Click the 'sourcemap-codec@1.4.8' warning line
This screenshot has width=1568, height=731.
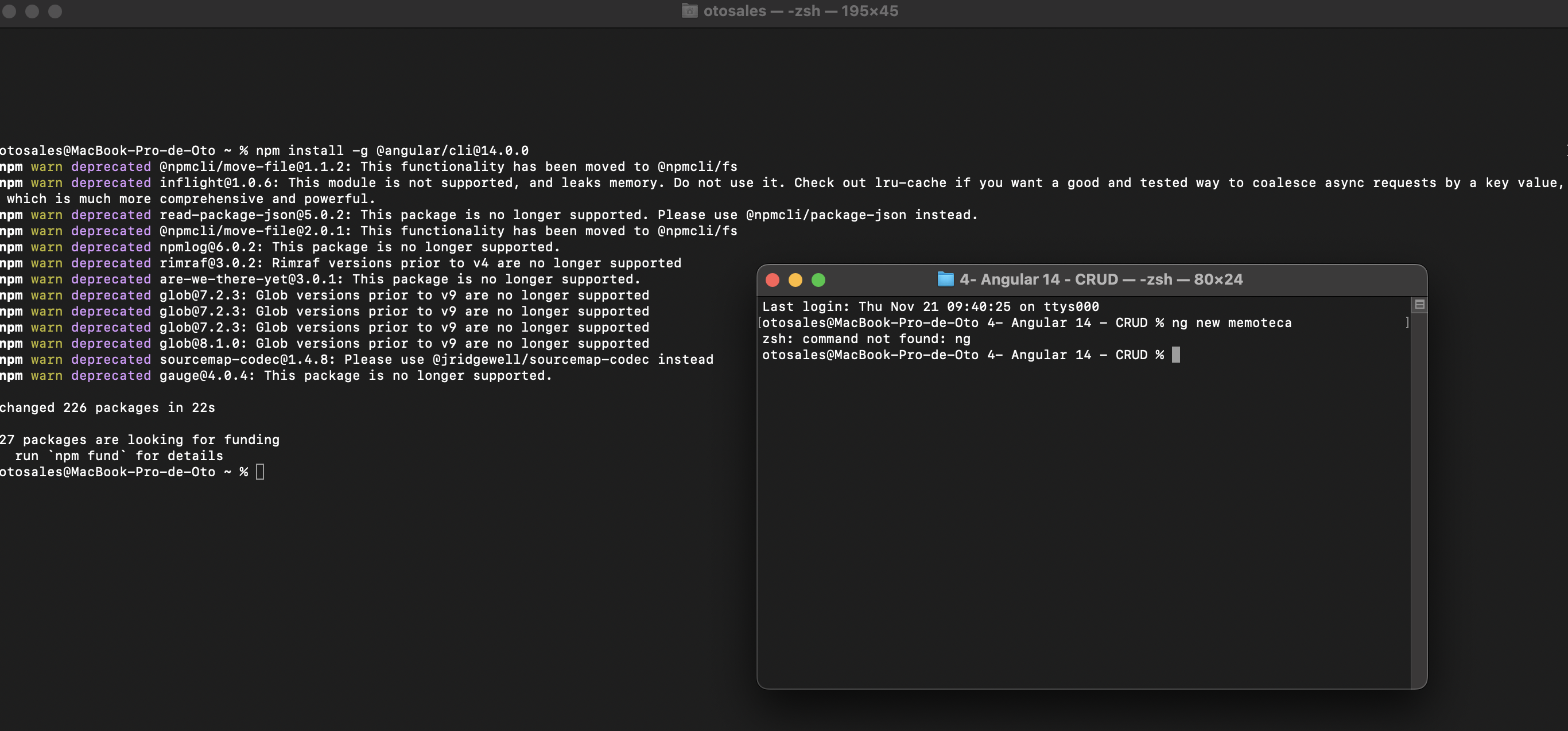click(x=356, y=360)
